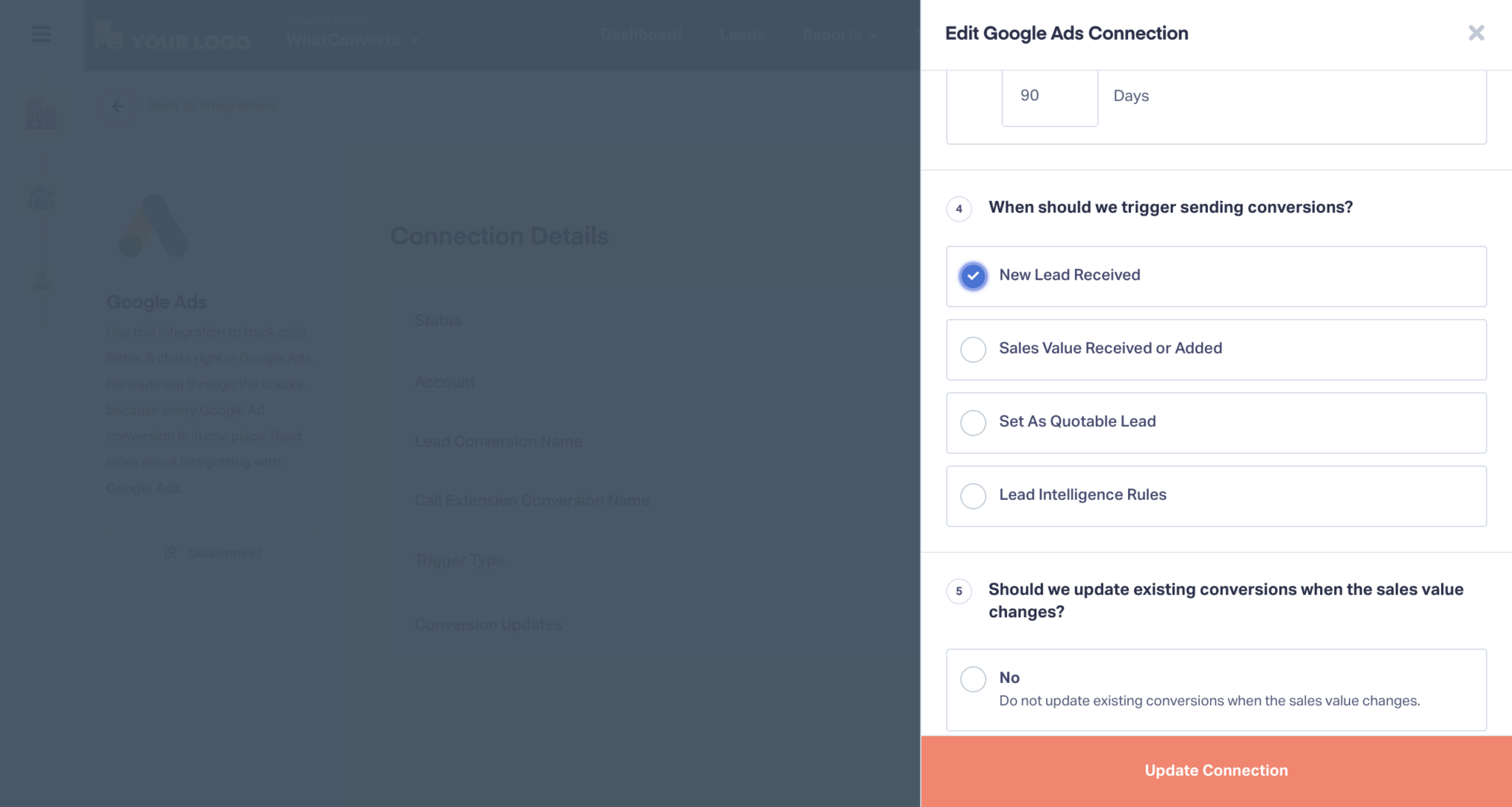1512x807 pixels.
Task: Select the Sales Value Received or Added trigger
Action: [x=973, y=349]
